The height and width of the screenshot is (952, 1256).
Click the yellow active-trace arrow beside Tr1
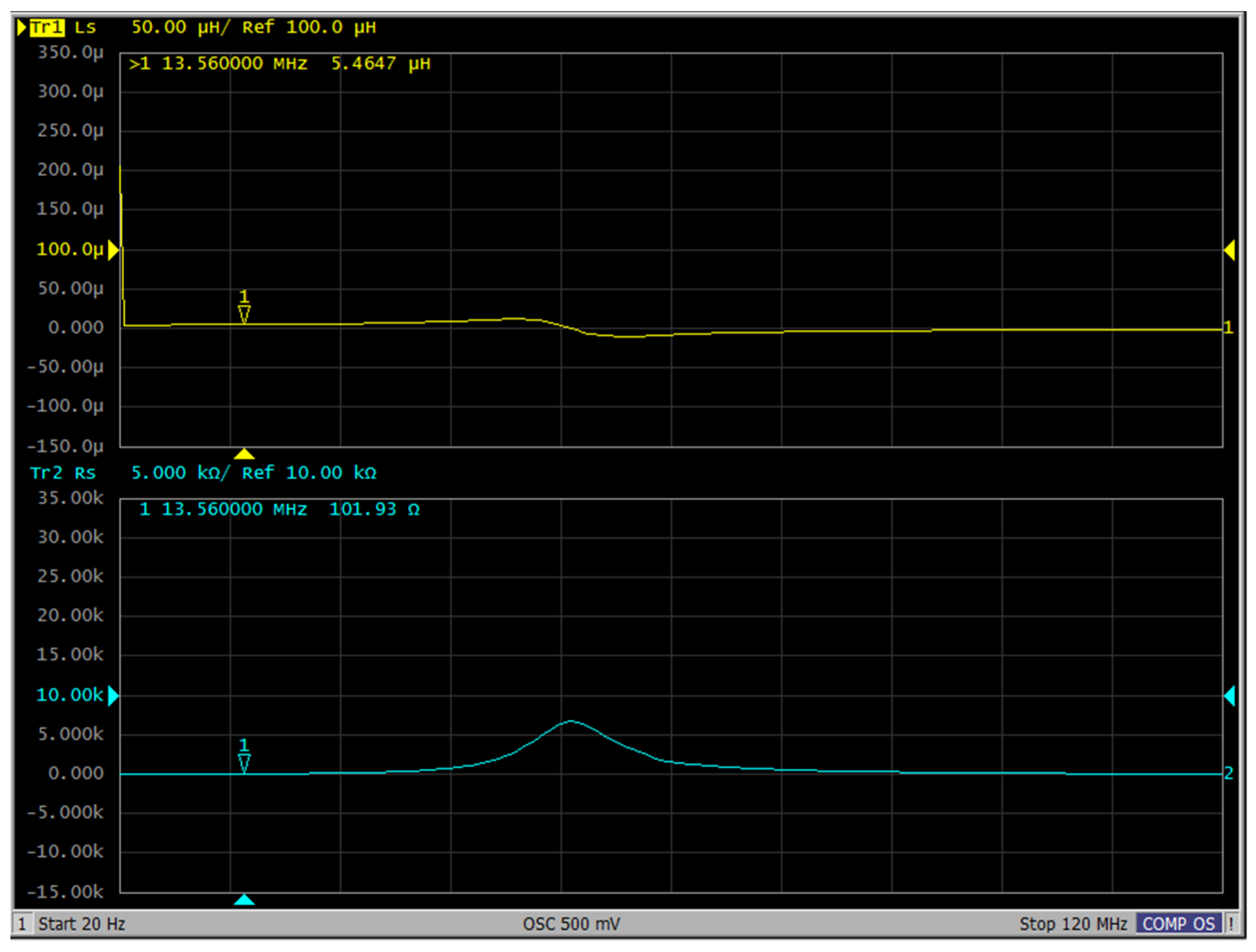(21, 27)
